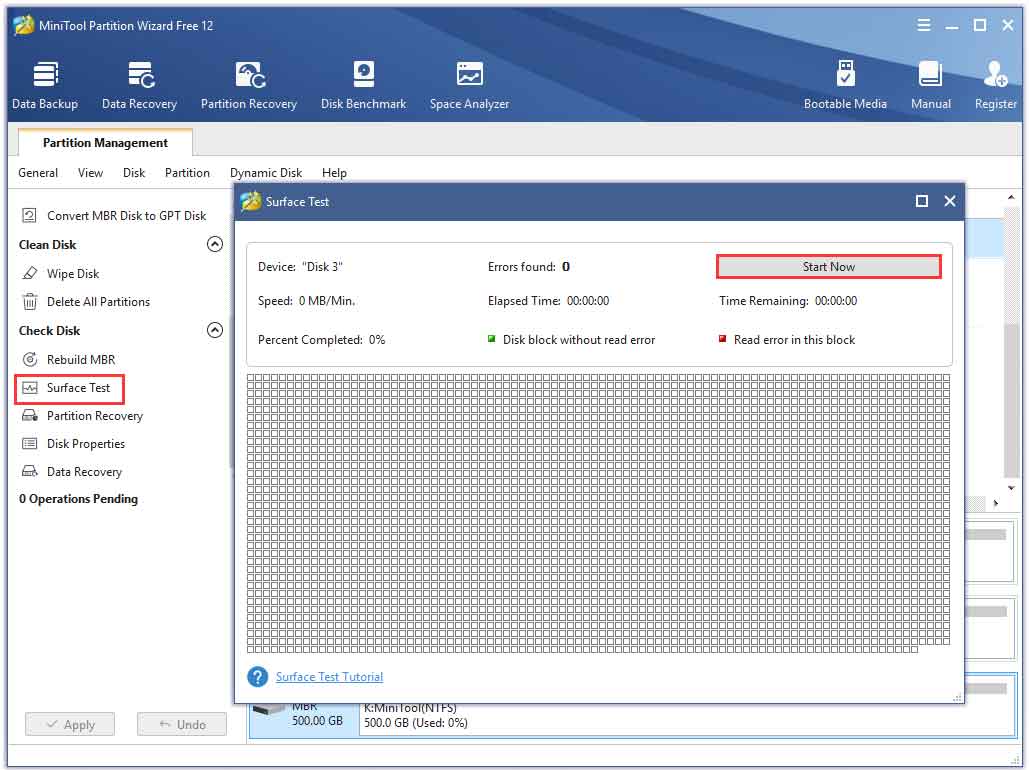Image resolution: width=1029 pixels, height=770 pixels.
Task: Open the Space Analyzer
Action: click(x=469, y=85)
